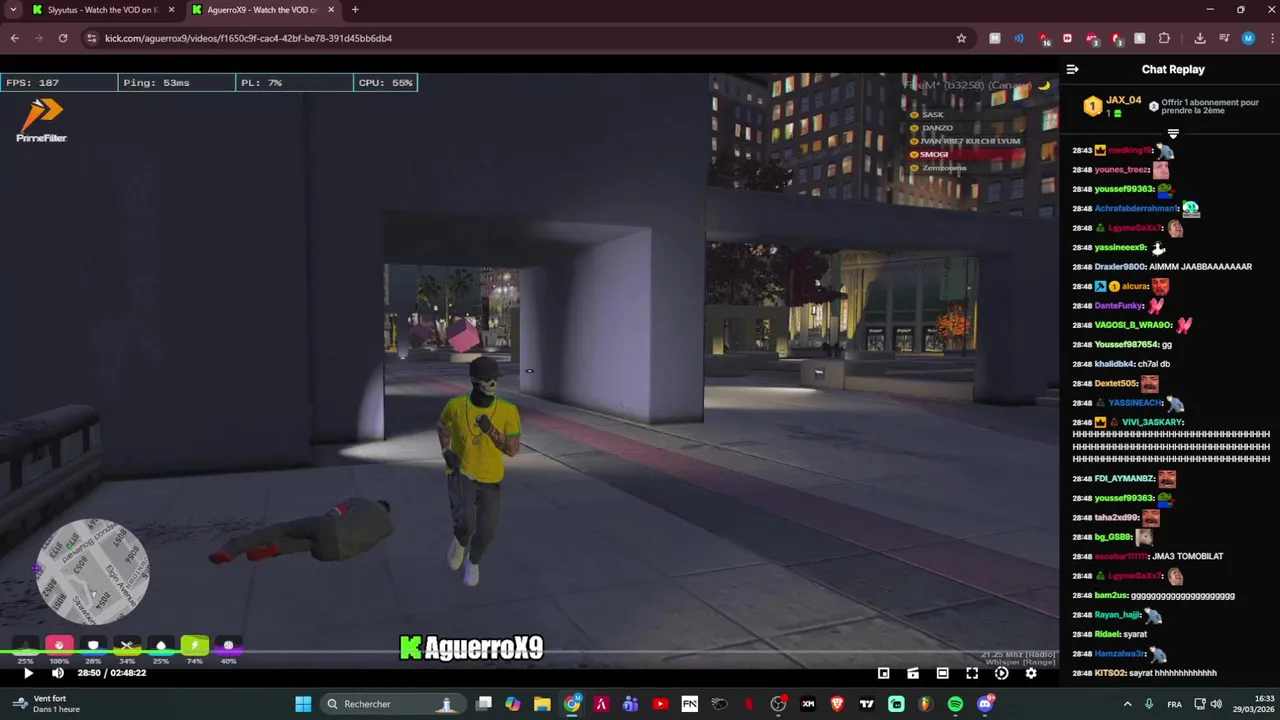This screenshot has height=720, width=1280.
Task: Bookmark this page with the star
Action: point(961,38)
